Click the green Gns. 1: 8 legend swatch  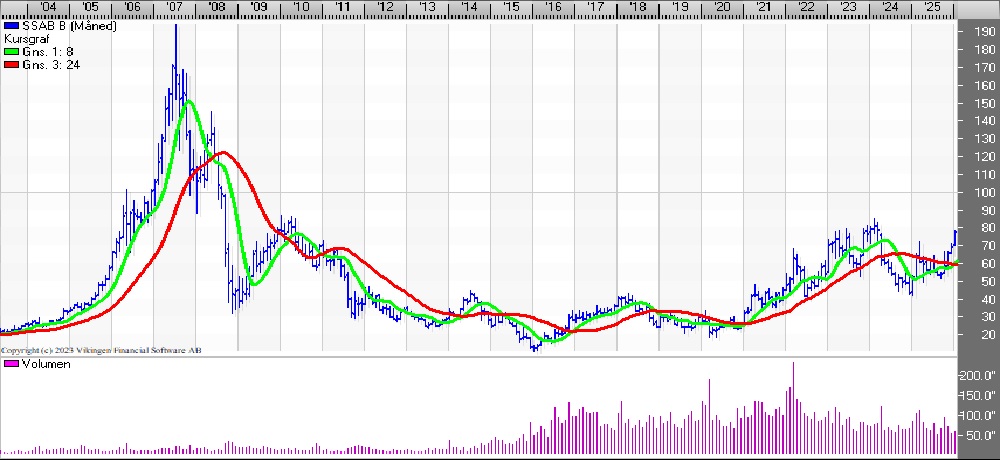(x=10, y=52)
